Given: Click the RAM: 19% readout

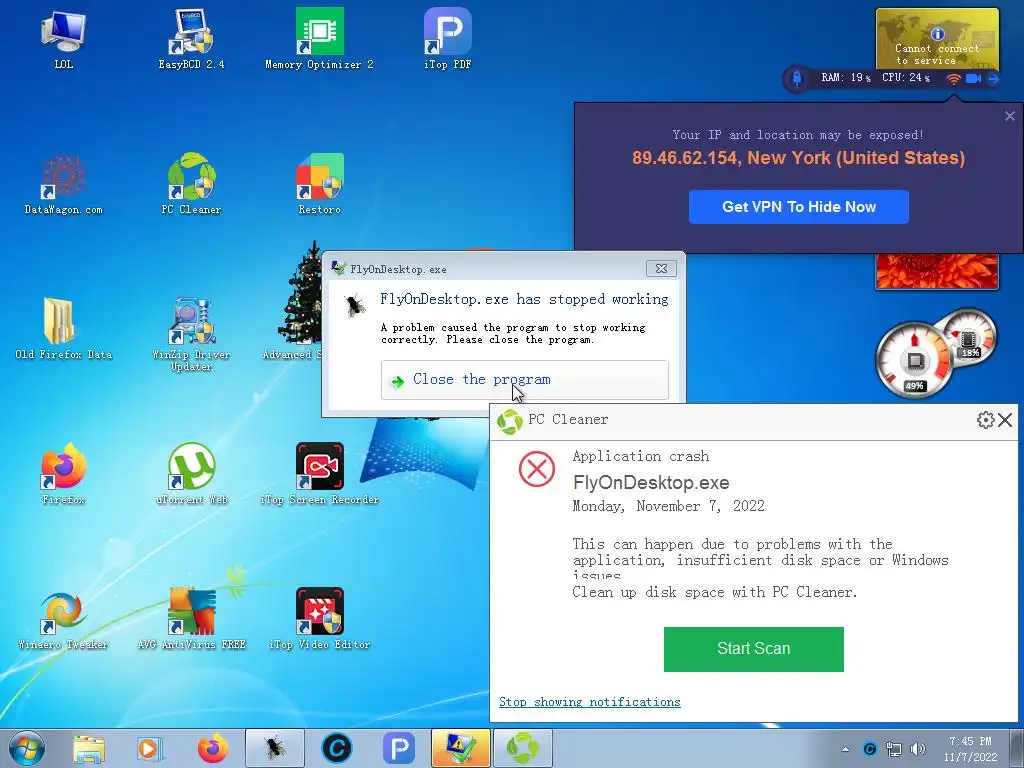Looking at the screenshot, I should pyautogui.click(x=846, y=78).
